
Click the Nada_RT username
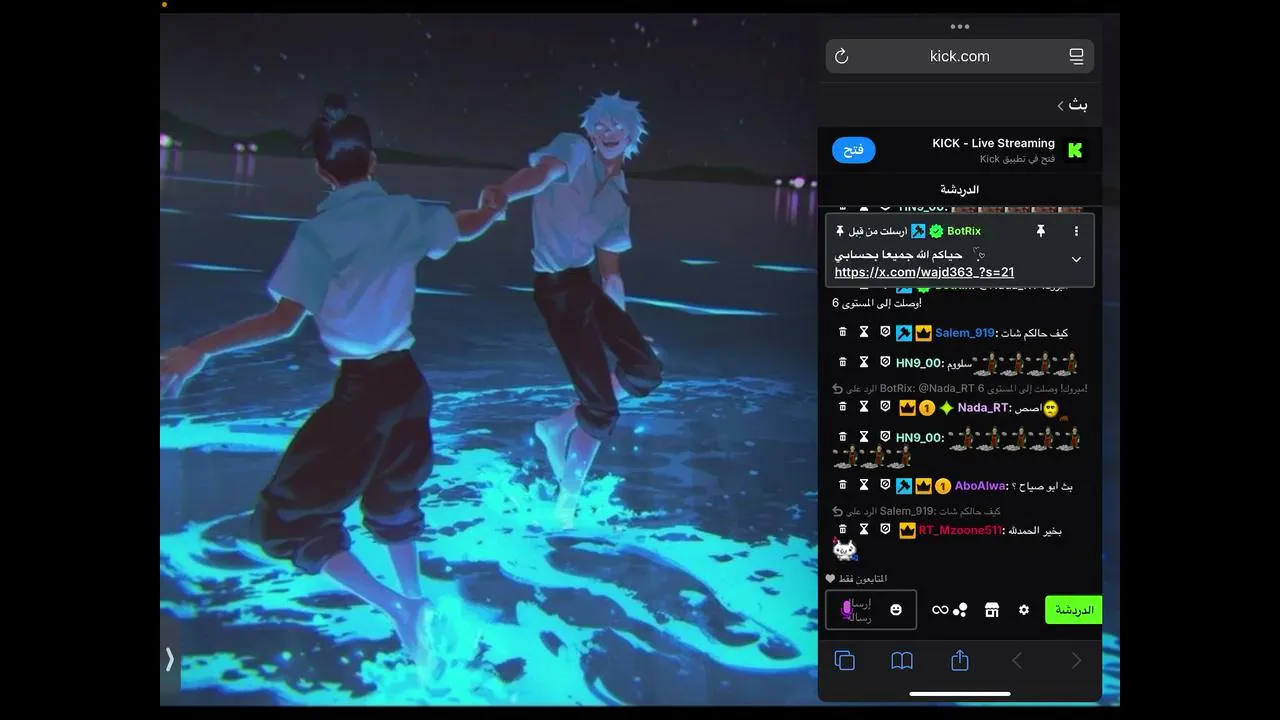click(x=983, y=408)
